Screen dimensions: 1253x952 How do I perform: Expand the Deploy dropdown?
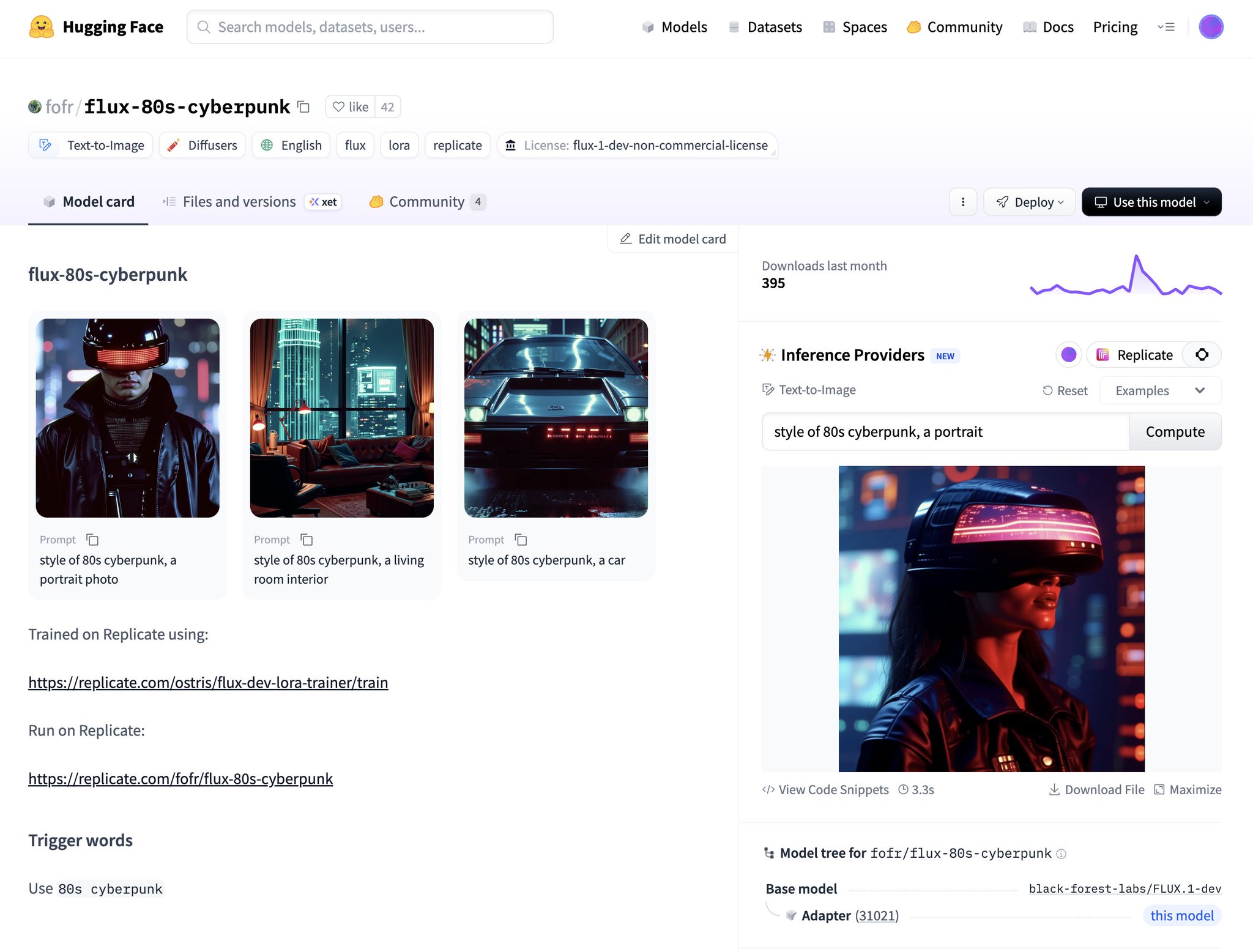pyautogui.click(x=1029, y=202)
